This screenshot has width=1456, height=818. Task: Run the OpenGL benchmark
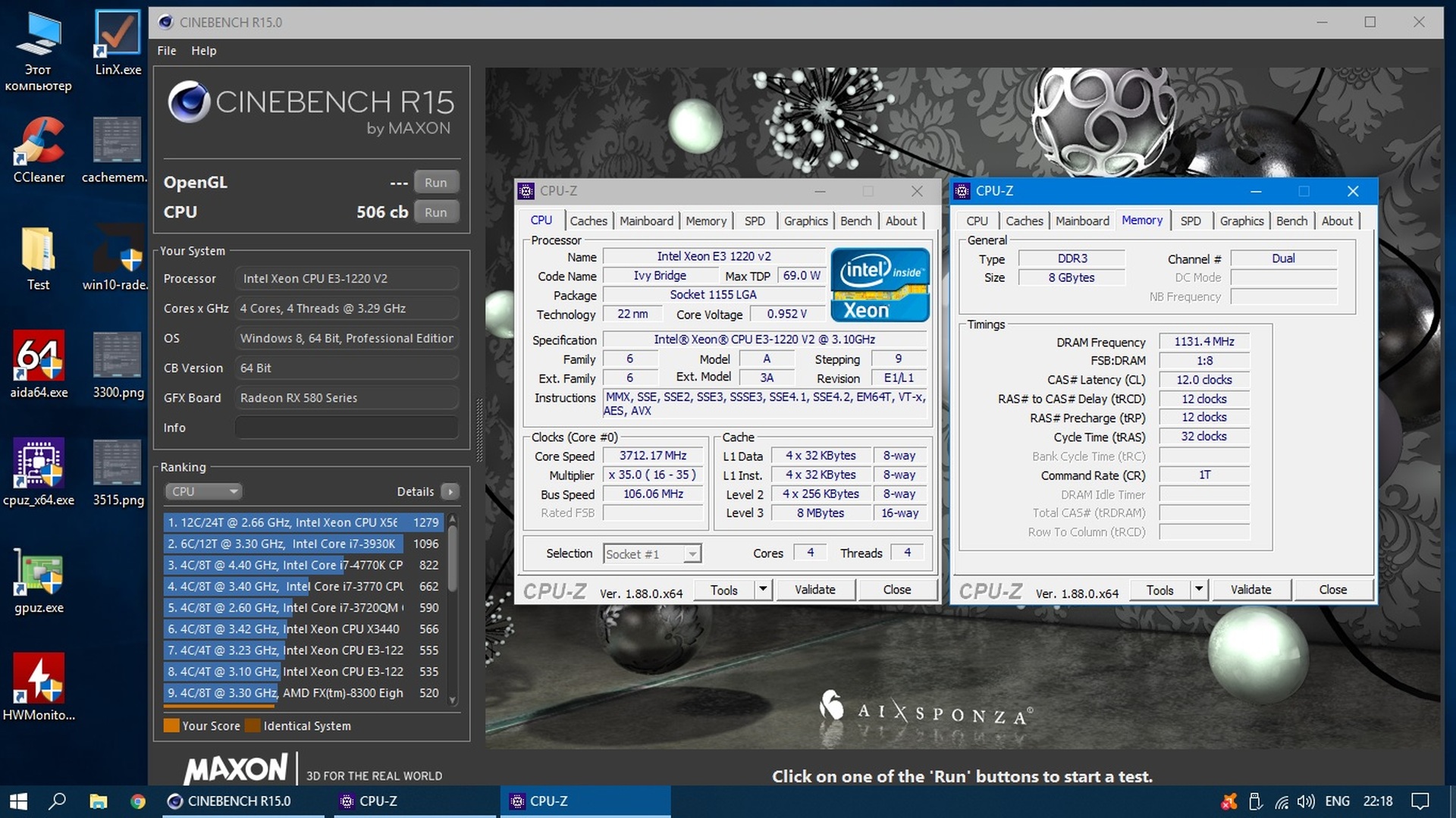[x=436, y=183]
